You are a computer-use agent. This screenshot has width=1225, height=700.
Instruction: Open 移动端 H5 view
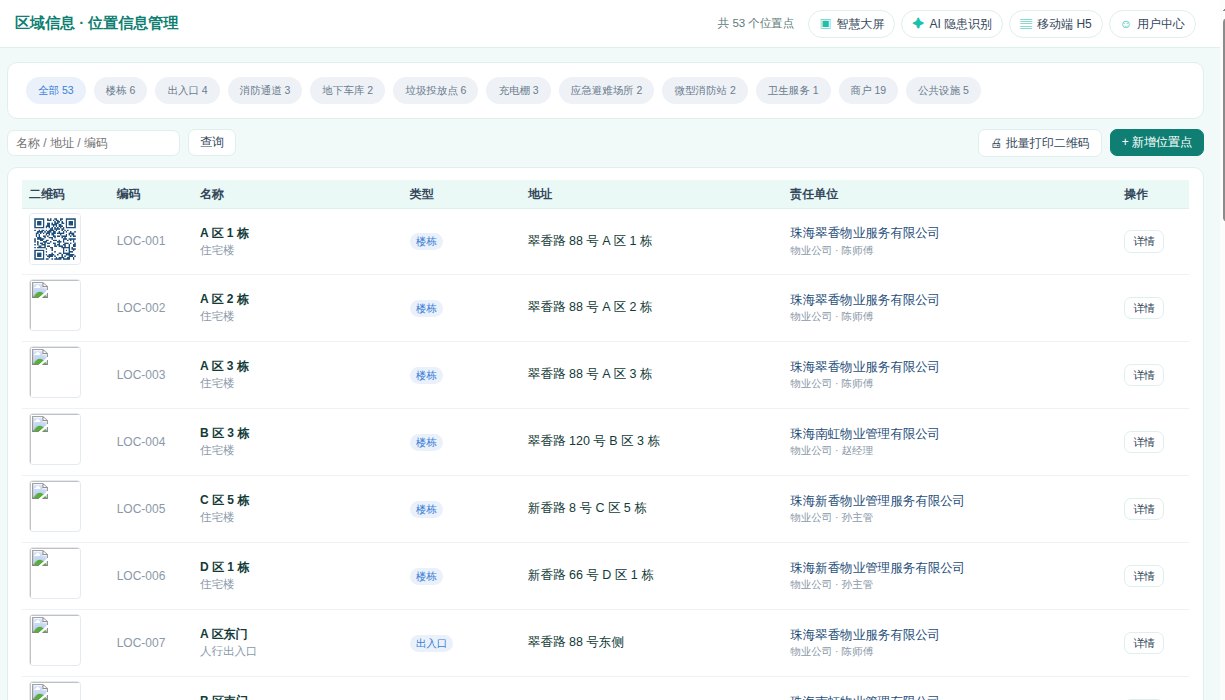click(1055, 24)
